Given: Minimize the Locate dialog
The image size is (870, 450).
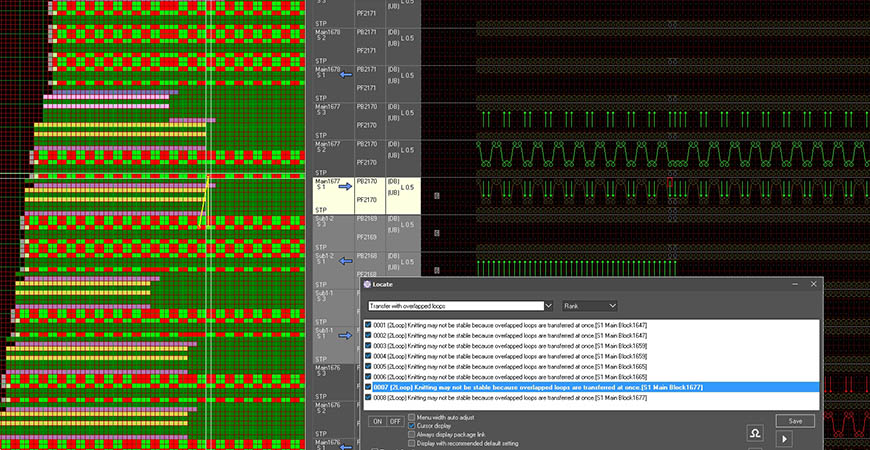Looking at the screenshot, I should tap(795, 284).
